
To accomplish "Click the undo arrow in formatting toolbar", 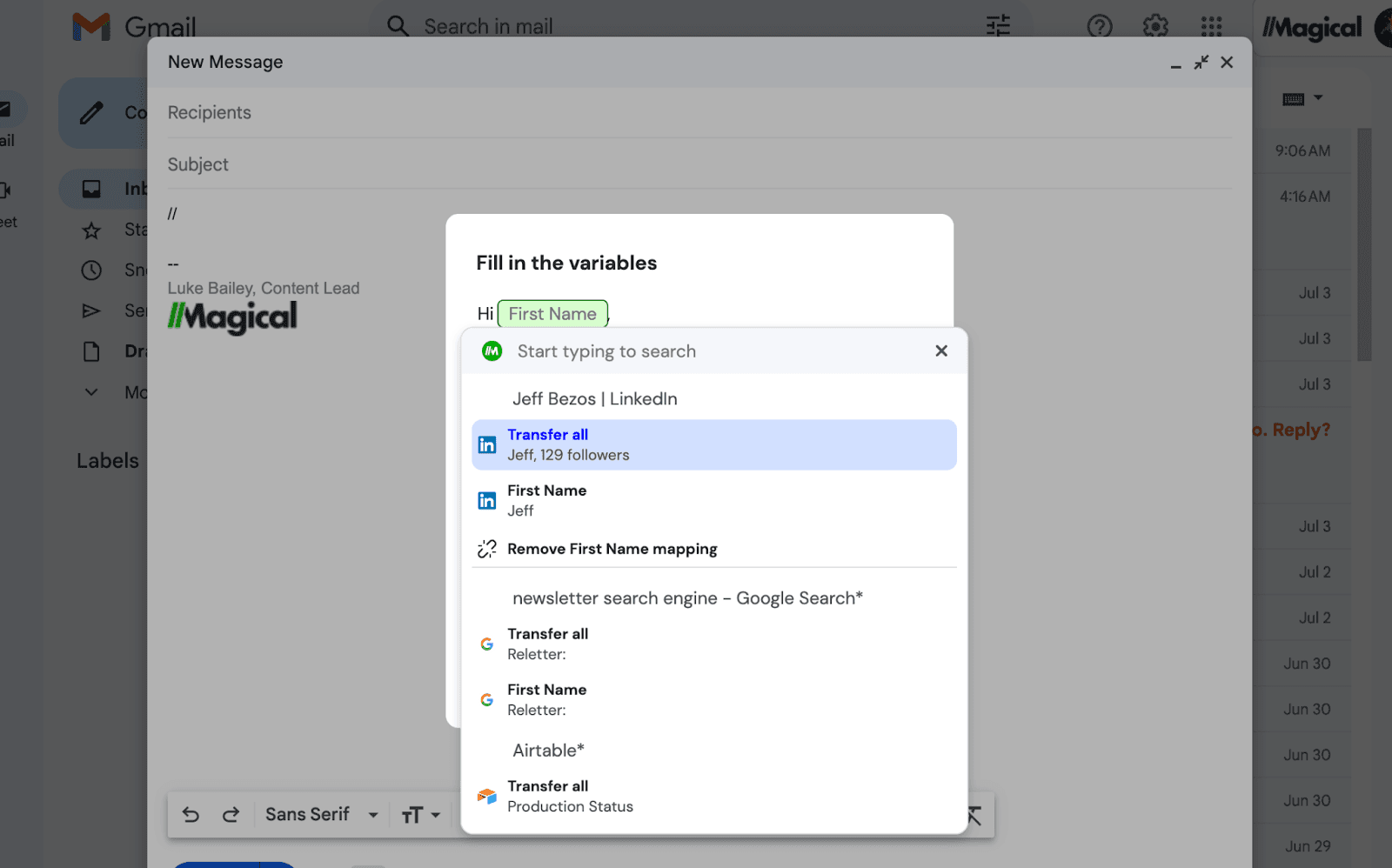I will [191, 815].
